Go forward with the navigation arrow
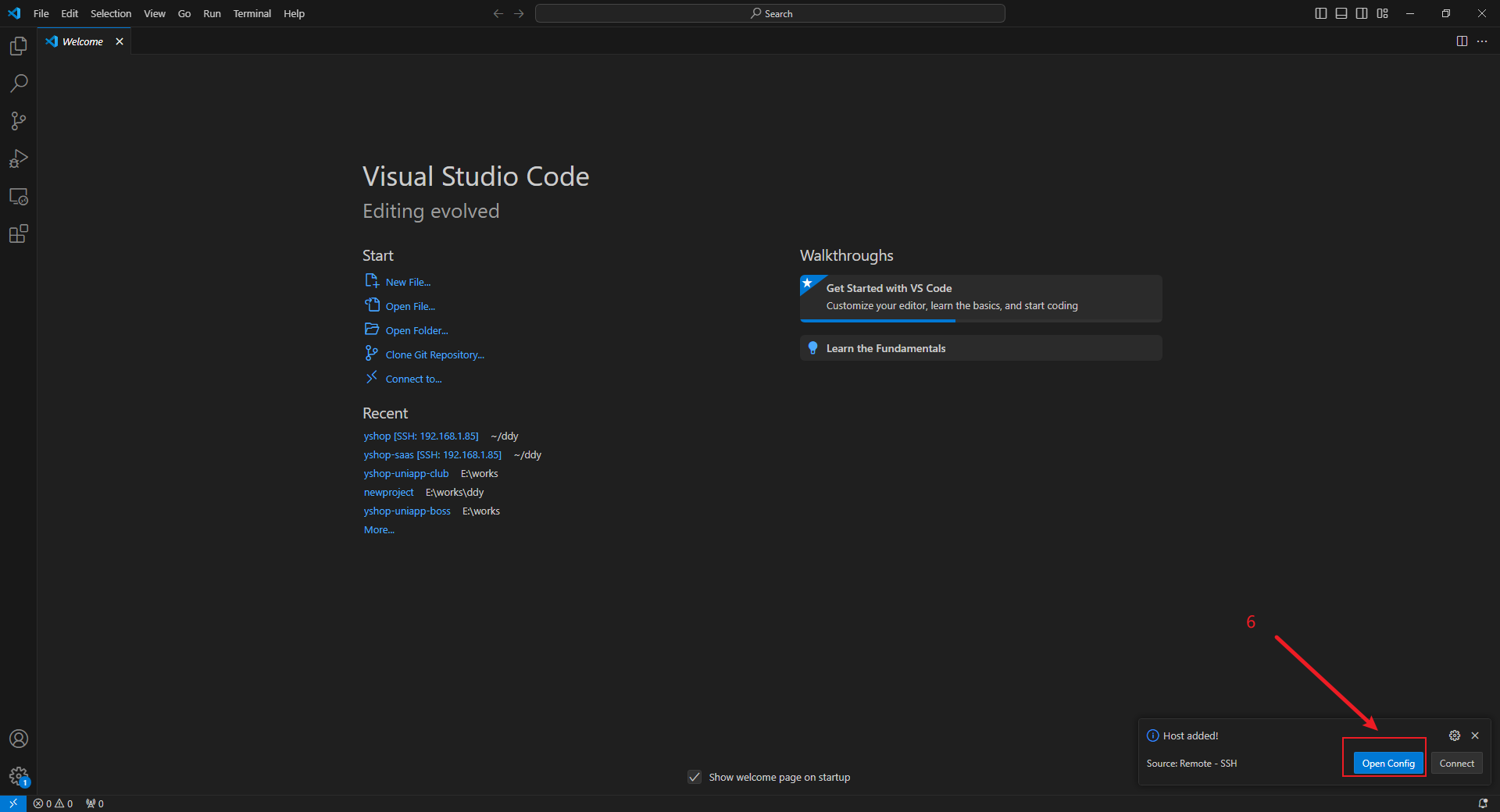 pyautogui.click(x=519, y=13)
